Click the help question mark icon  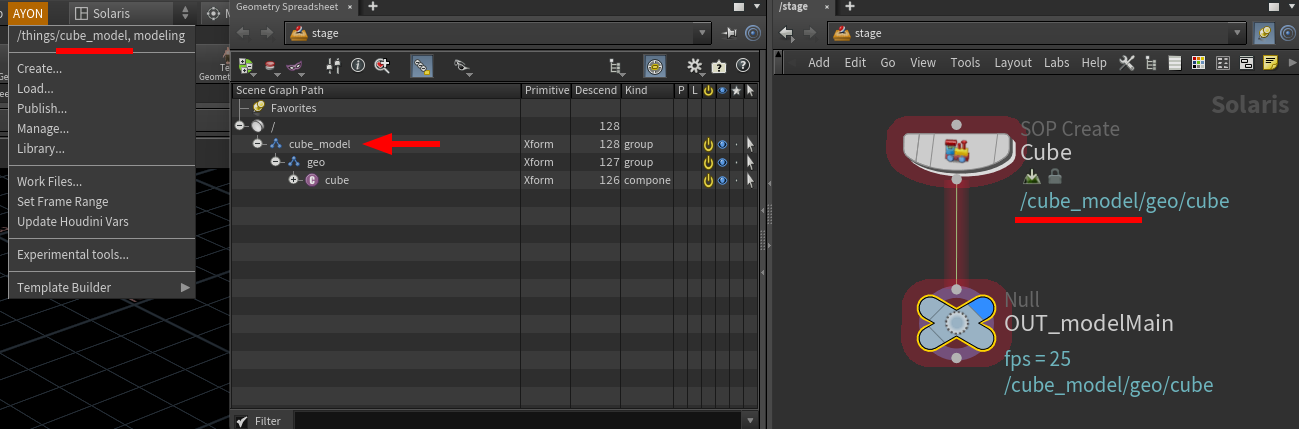coord(743,67)
